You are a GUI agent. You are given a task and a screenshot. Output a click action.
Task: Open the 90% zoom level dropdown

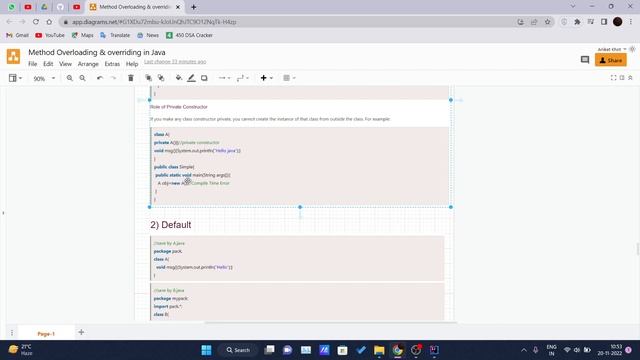[44, 78]
